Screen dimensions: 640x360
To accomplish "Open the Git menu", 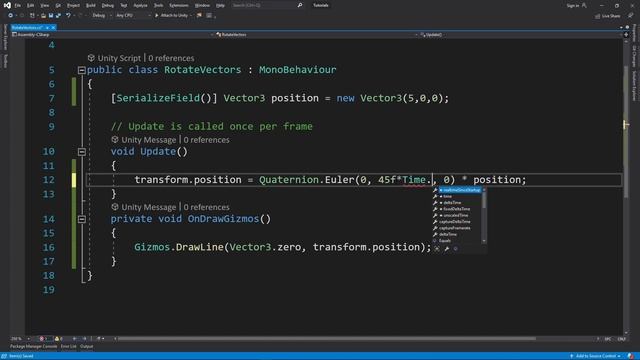I will click(x=58, y=6).
